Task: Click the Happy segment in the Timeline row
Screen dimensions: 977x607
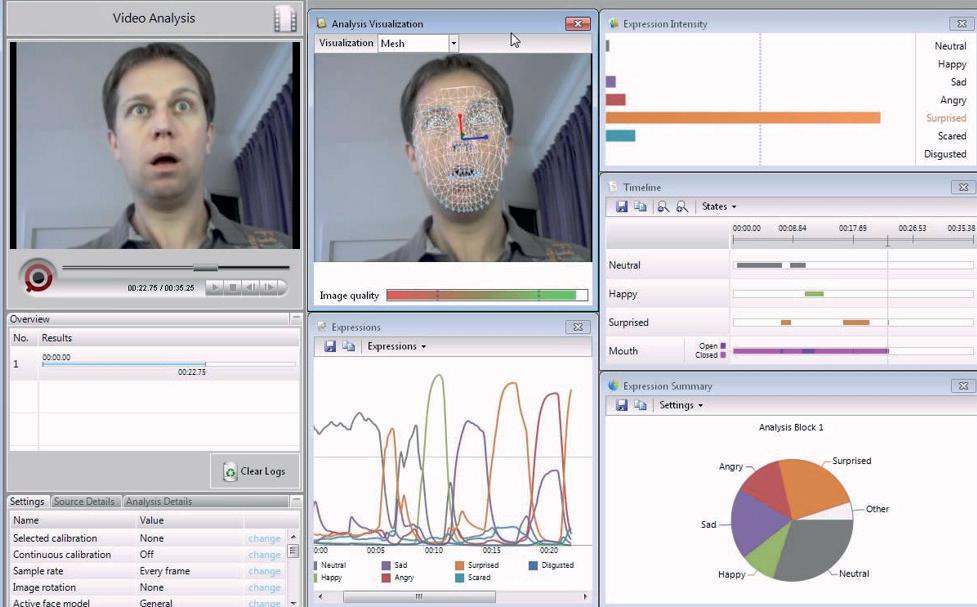Action: click(x=814, y=294)
